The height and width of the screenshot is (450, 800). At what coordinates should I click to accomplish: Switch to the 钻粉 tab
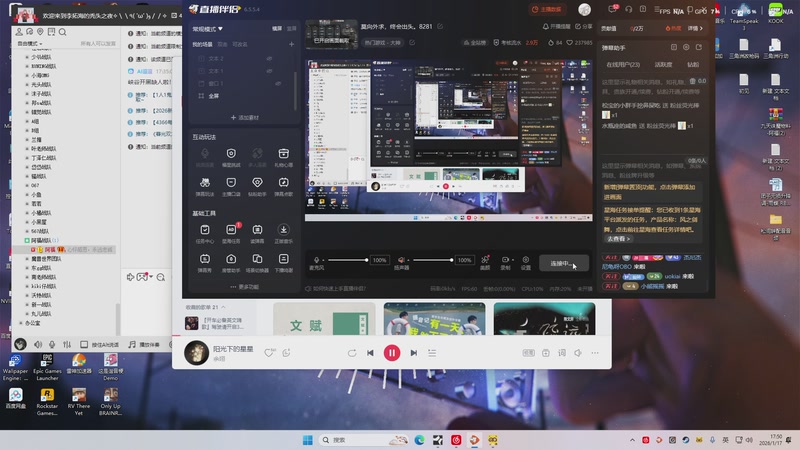pyautogui.click(x=693, y=65)
